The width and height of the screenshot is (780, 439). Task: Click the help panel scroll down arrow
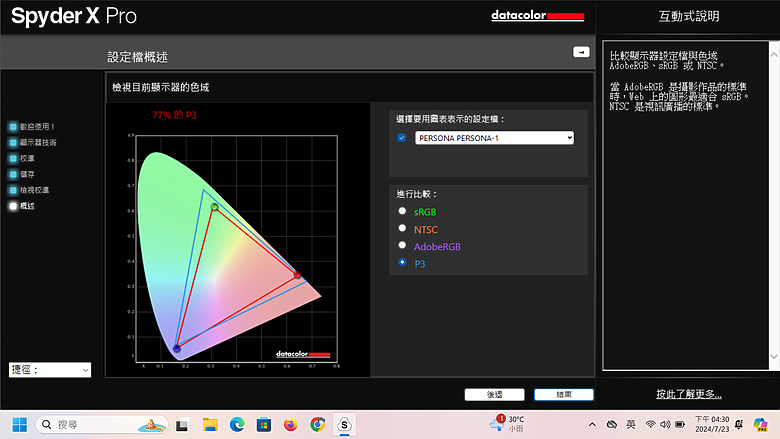pos(774,356)
